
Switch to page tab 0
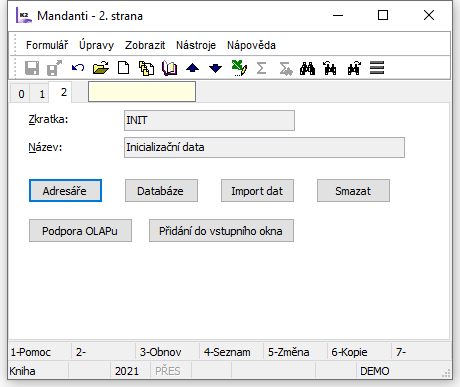click(21, 94)
